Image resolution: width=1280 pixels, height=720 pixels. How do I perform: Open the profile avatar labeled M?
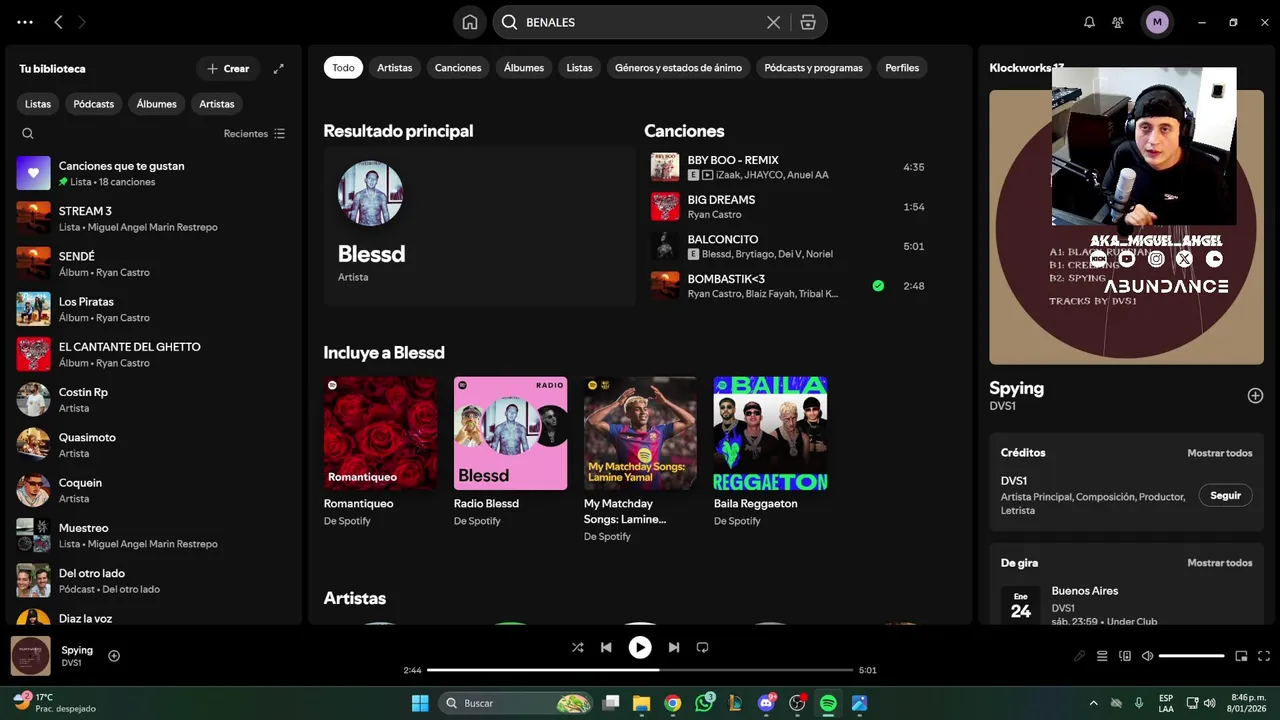(x=1157, y=22)
